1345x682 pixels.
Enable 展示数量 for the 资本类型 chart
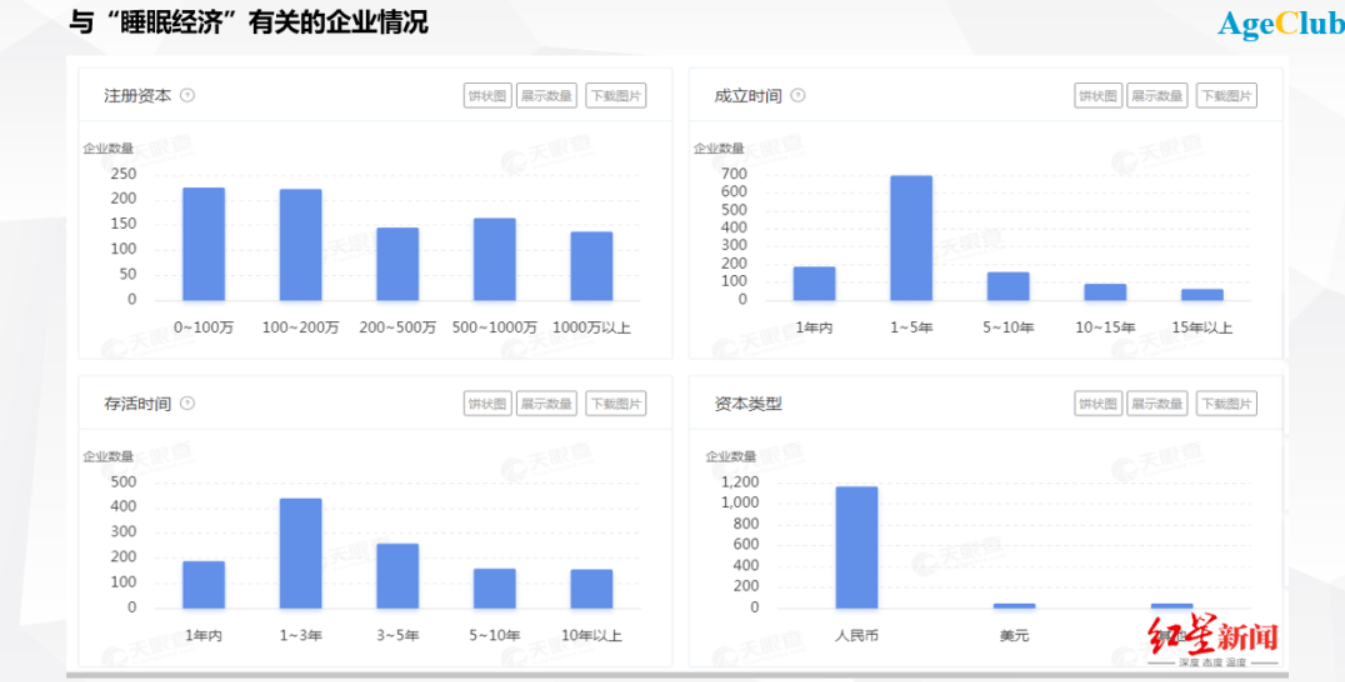[x=1157, y=403]
